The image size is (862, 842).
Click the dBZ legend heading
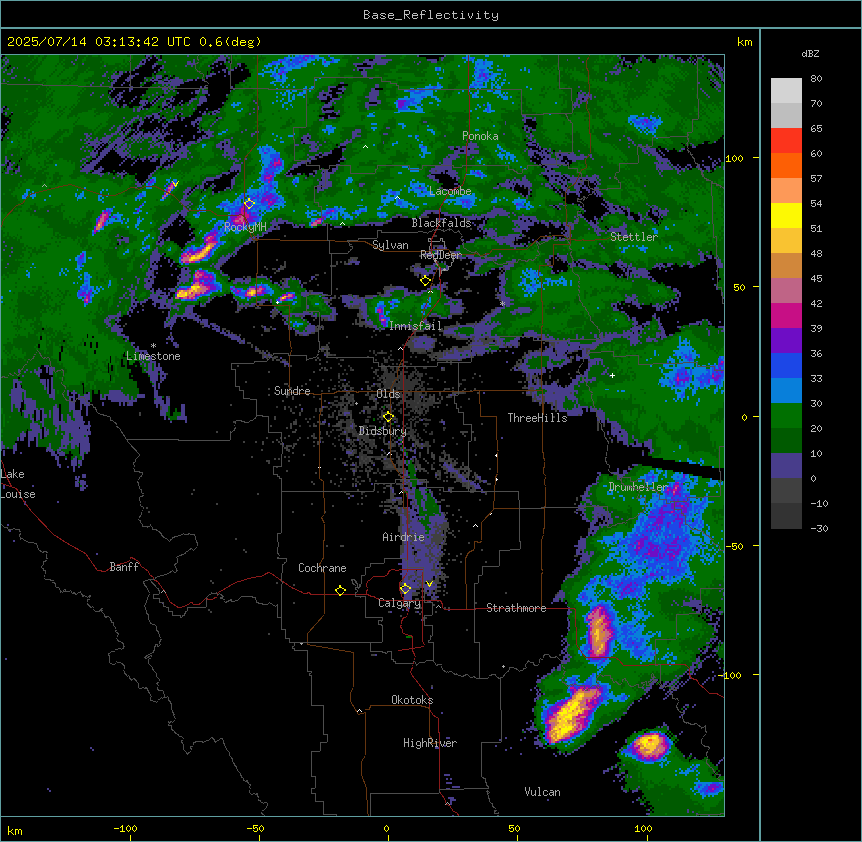(x=810, y=53)
